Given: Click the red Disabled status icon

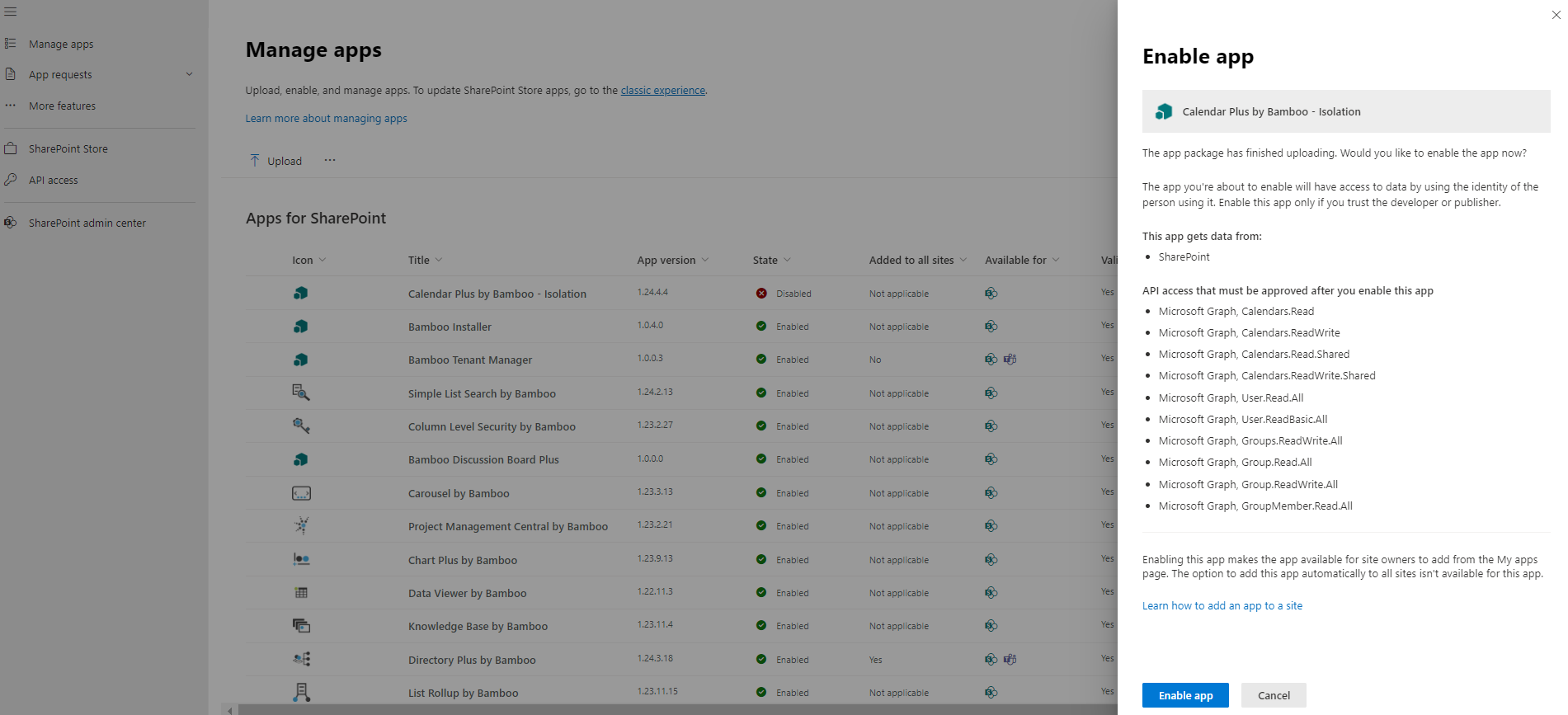Looking at the screenshot, I should [x=761, y=293].
